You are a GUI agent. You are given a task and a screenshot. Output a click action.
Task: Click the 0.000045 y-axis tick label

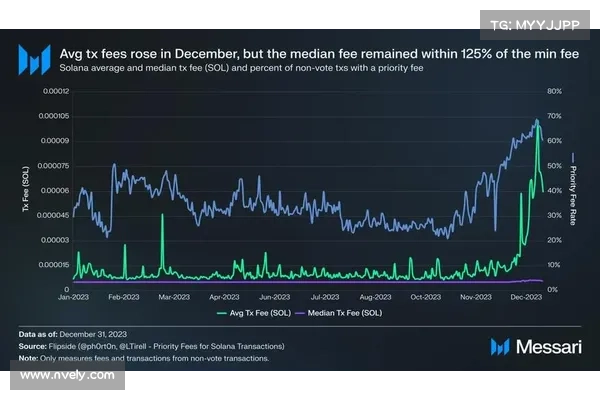53,216
